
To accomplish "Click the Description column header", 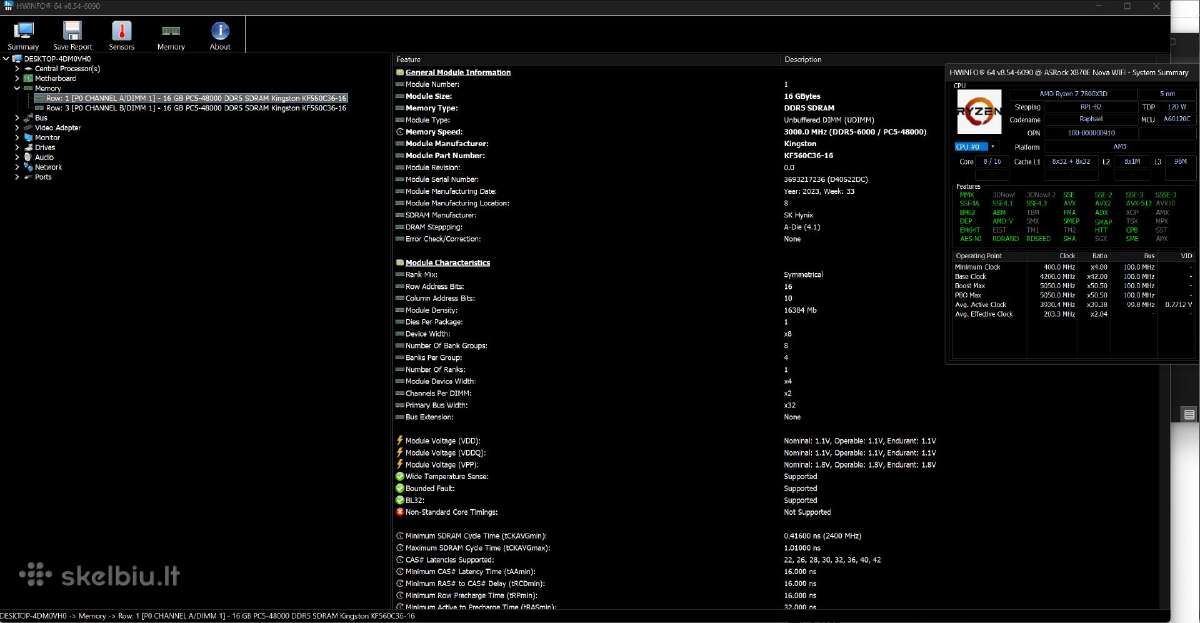I will [803, 60].
